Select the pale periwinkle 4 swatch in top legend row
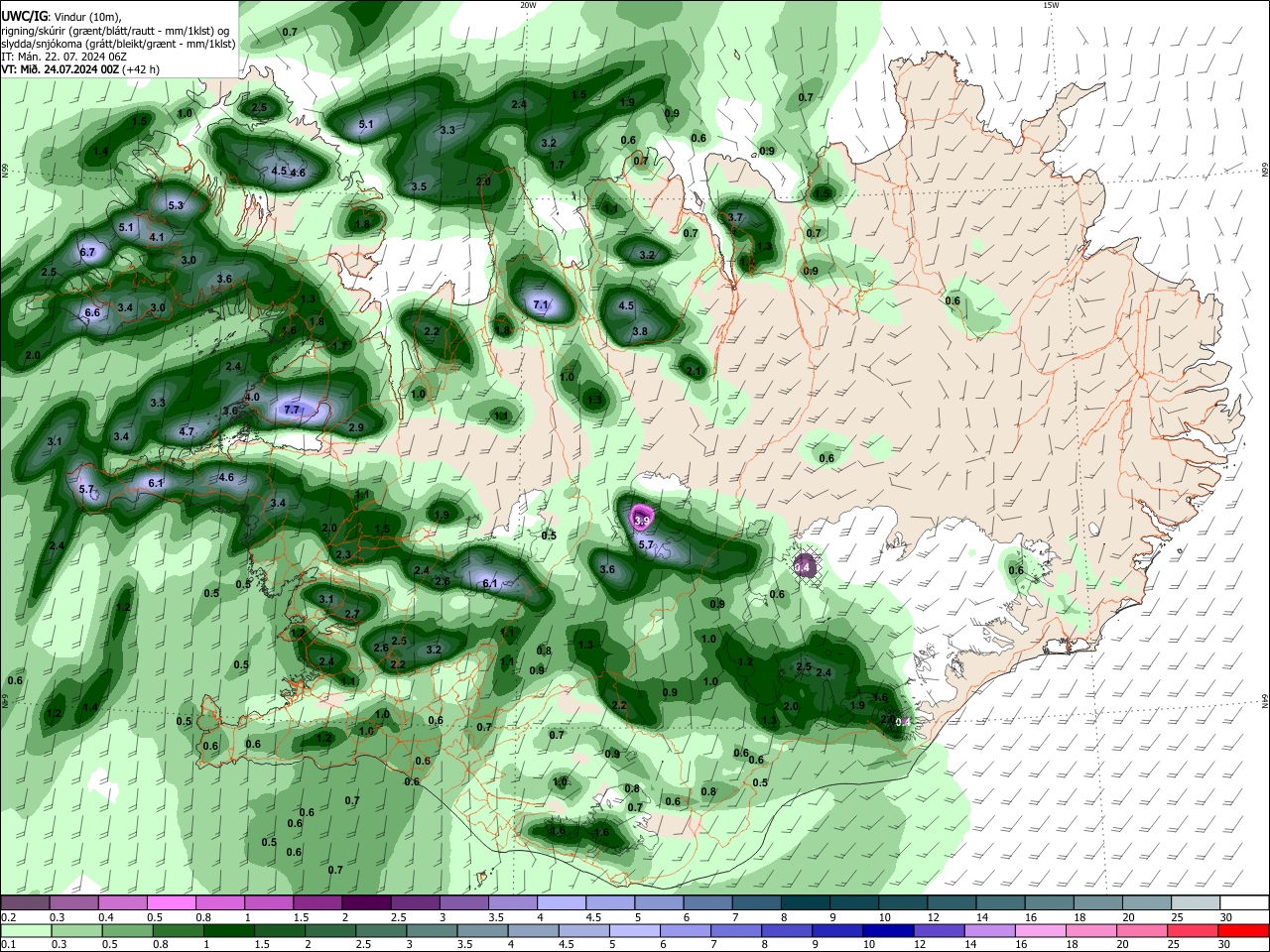The width and height of the screenshot is (1270, 952). [x=562, y=903]
